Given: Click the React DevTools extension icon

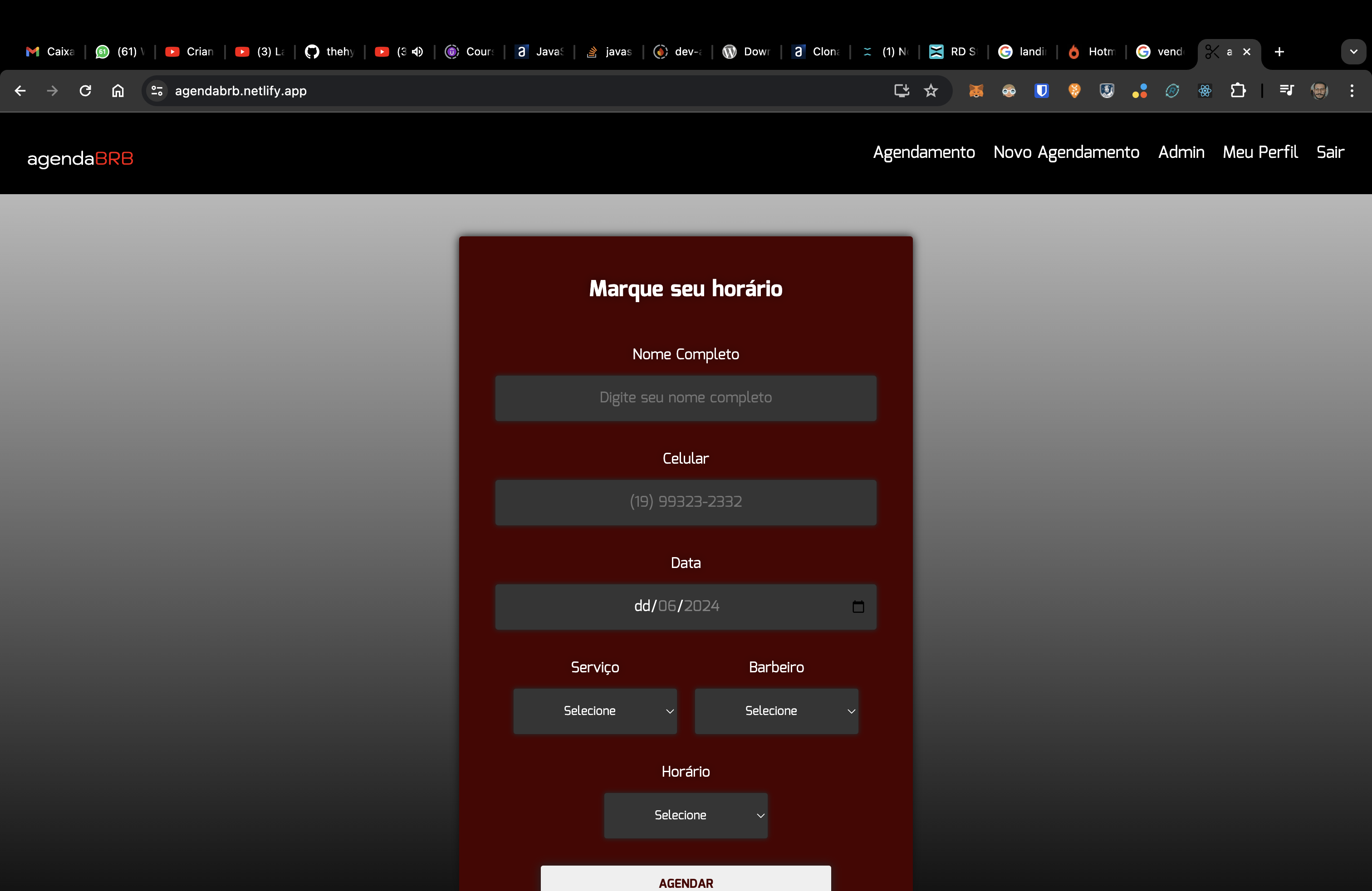Looking at the screenshot, I should click(1205, 90).
